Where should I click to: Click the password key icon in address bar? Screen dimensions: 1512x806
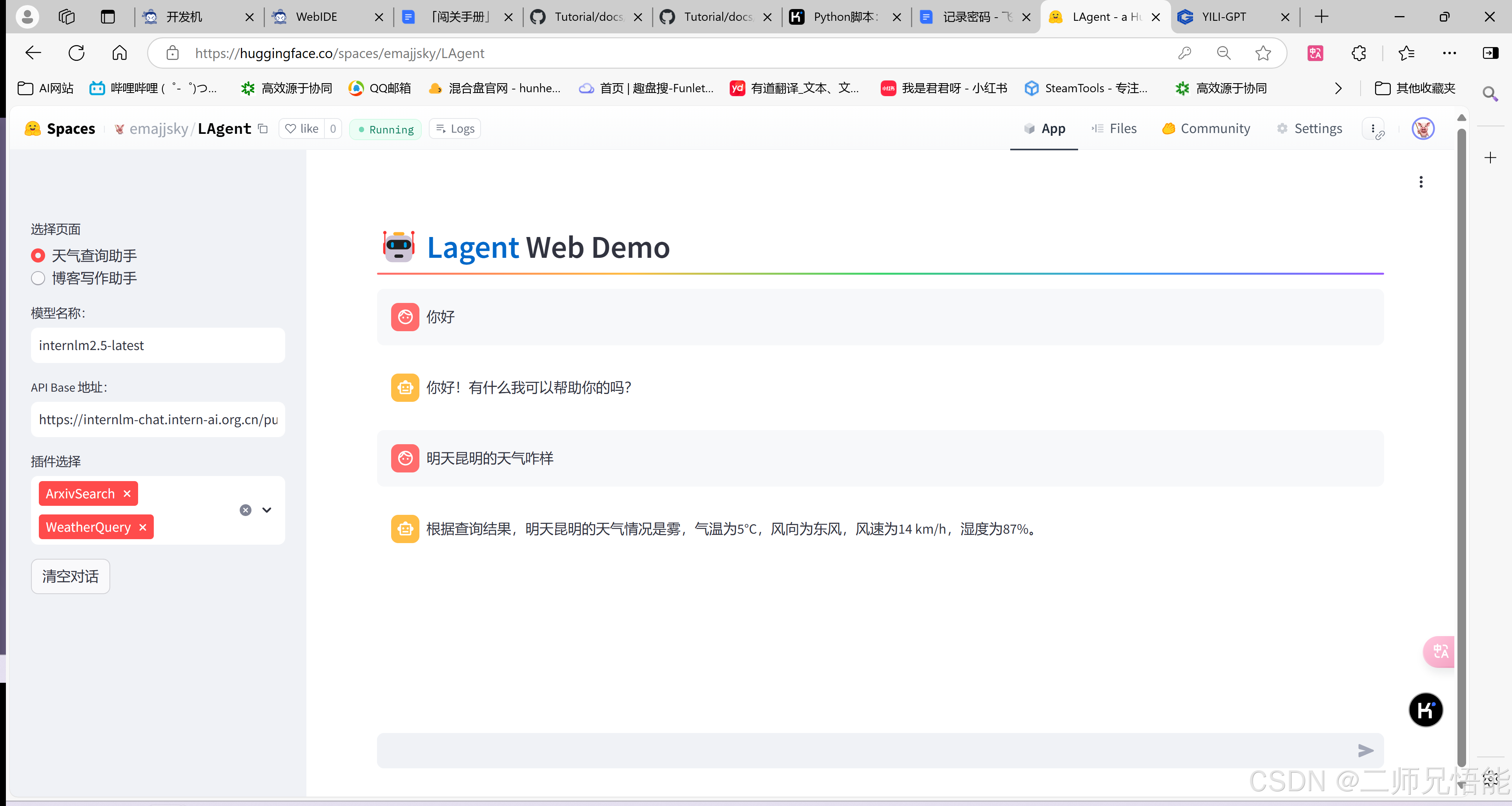[x=1184, y=53]
